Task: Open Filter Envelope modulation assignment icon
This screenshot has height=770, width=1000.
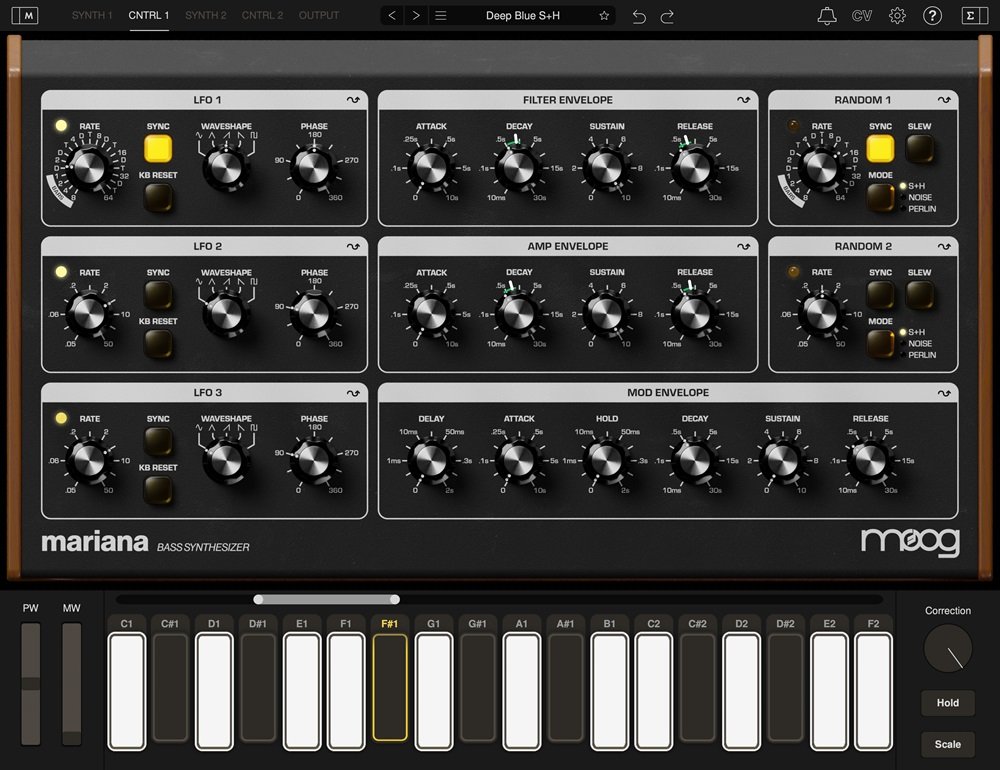Action: pos(743,100)
